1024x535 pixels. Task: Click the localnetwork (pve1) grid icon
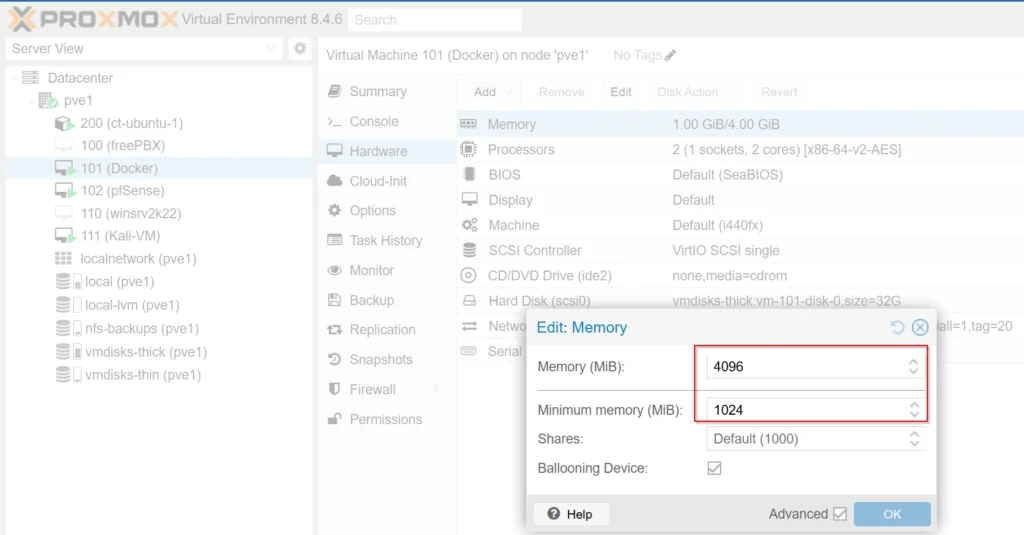tap(63, 259)
